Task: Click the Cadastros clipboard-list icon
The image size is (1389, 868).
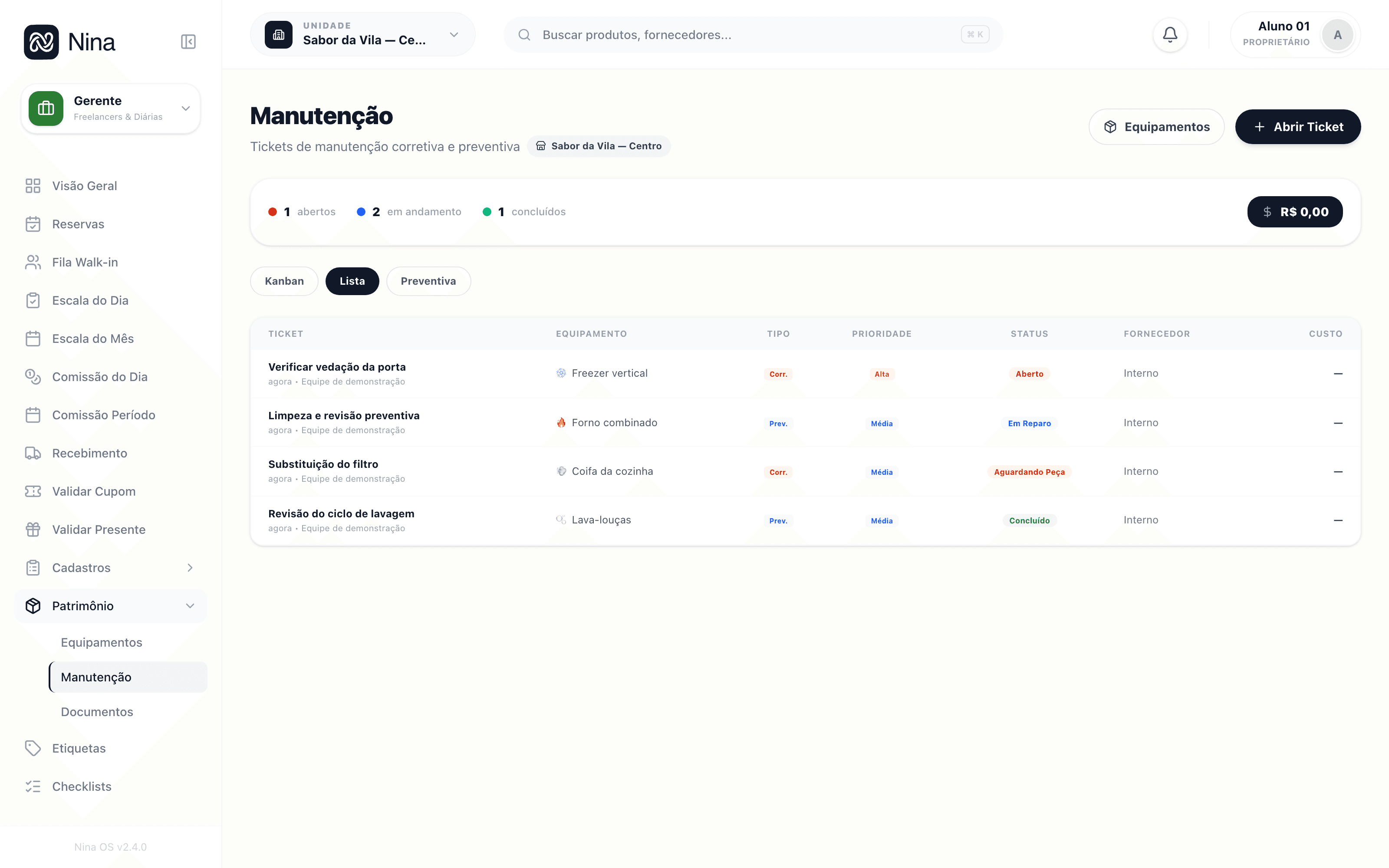Action: (33, 568)
